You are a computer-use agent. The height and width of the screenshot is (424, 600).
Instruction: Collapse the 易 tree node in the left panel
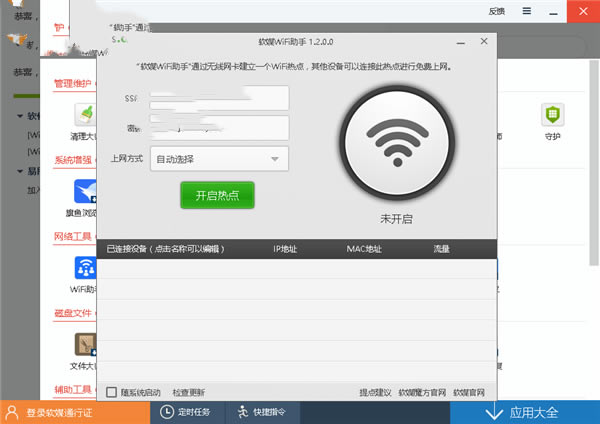coord(20,171)
